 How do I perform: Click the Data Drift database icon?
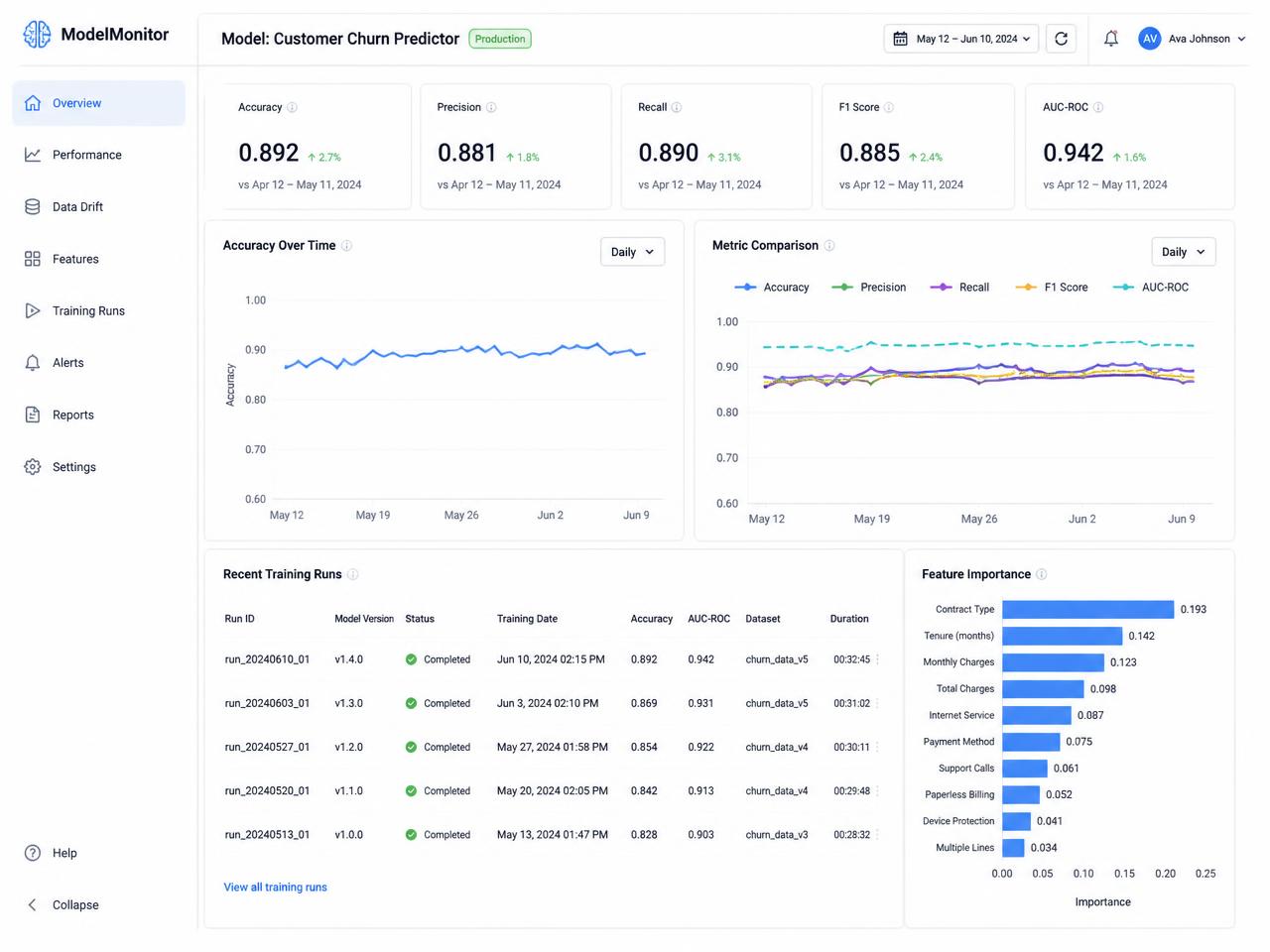coord(33,207)
